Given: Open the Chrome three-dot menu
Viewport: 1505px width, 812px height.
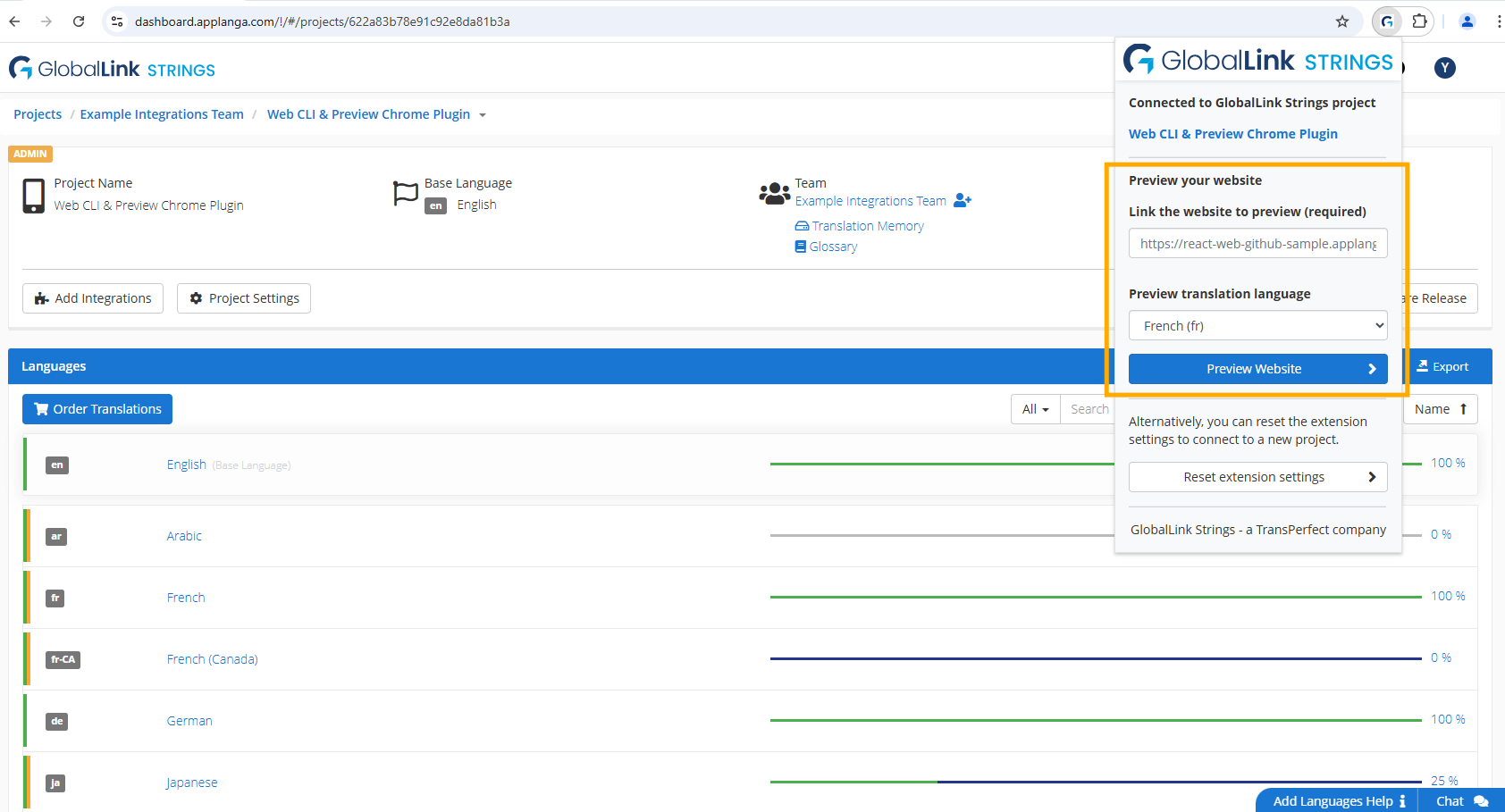Looking at the screenshot, I should [x=1498, y=21].
